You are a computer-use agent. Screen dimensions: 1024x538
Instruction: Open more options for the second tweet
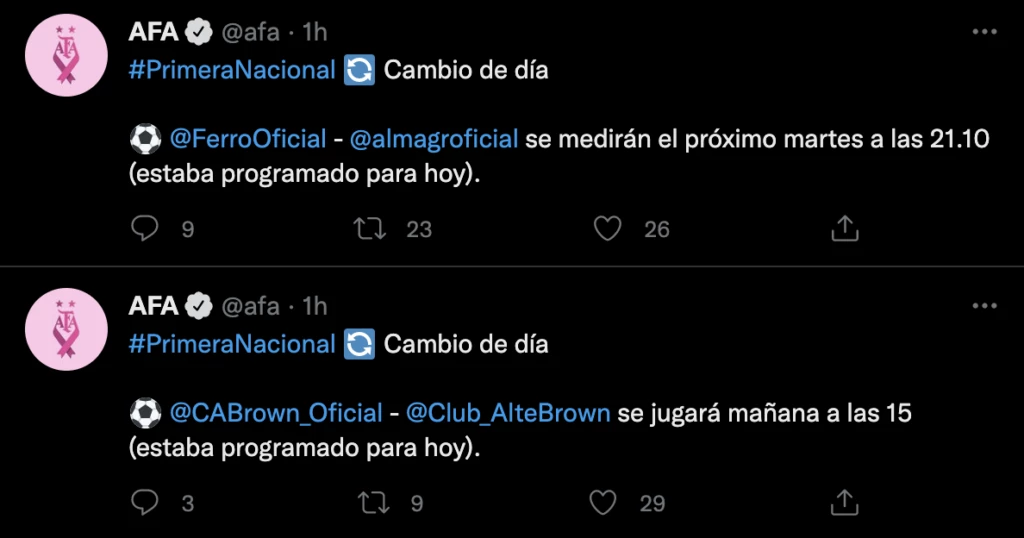point(984,306)
